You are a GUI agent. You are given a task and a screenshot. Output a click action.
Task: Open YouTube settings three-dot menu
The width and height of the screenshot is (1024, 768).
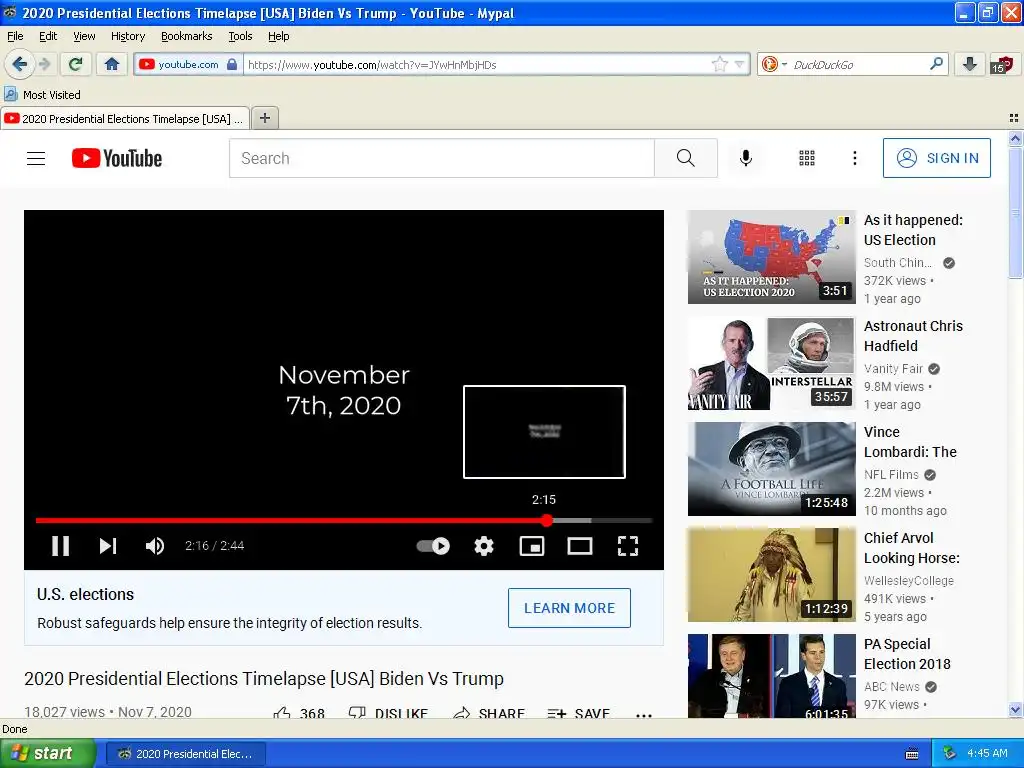point(854,158)
